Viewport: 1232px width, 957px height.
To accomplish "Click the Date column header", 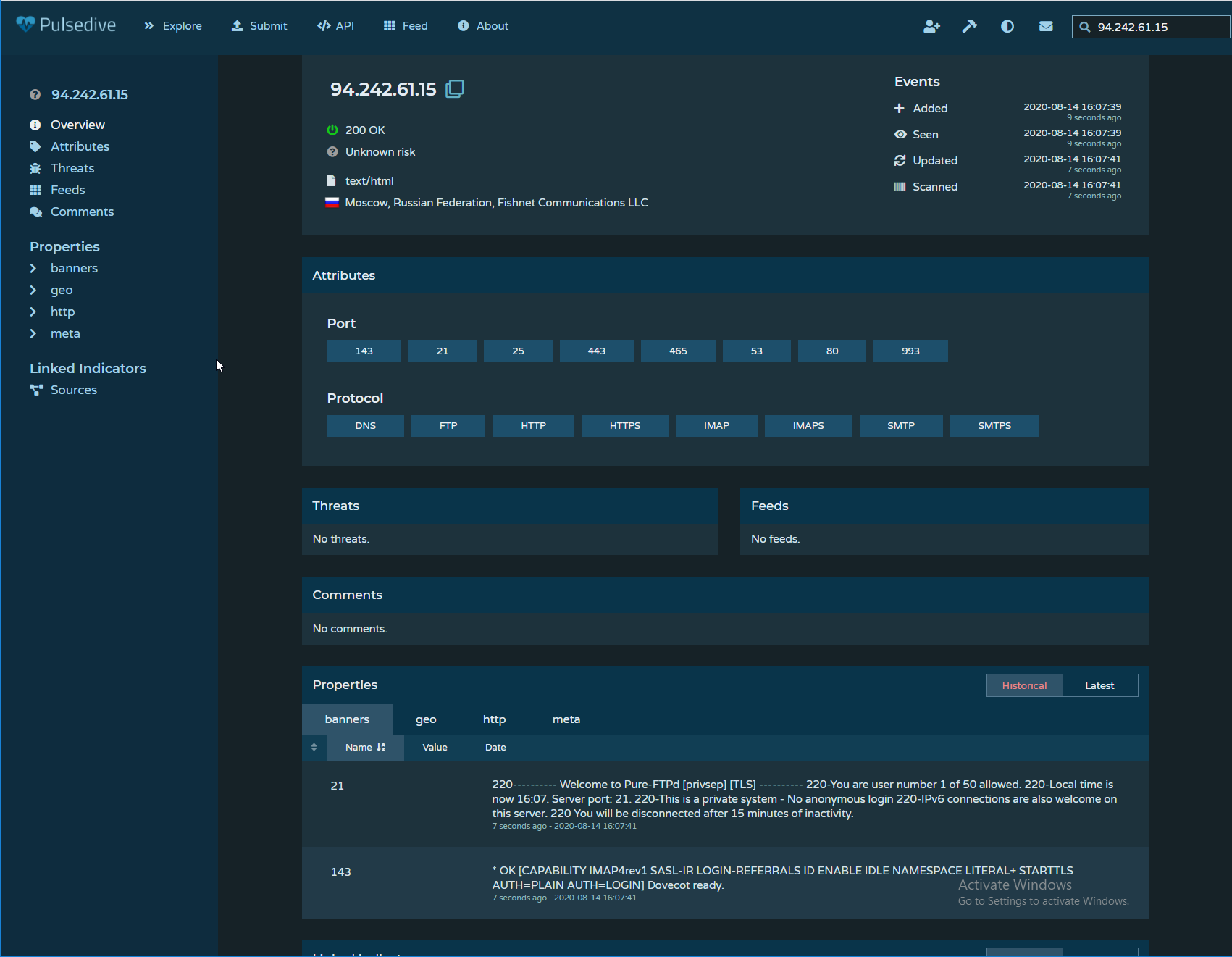I will [x=495, y=747].
